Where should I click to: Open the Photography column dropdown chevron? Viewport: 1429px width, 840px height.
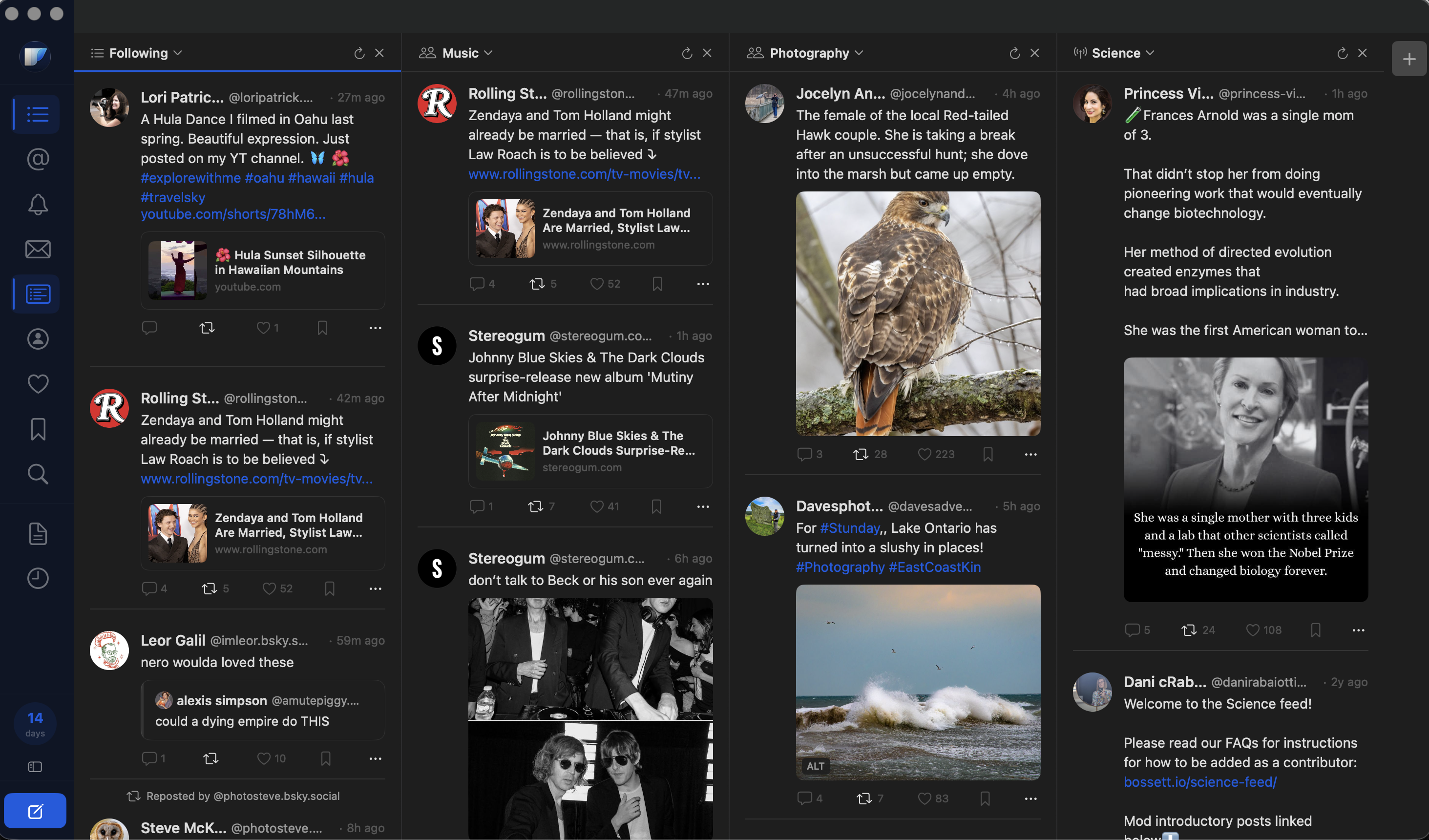point(859,53)
